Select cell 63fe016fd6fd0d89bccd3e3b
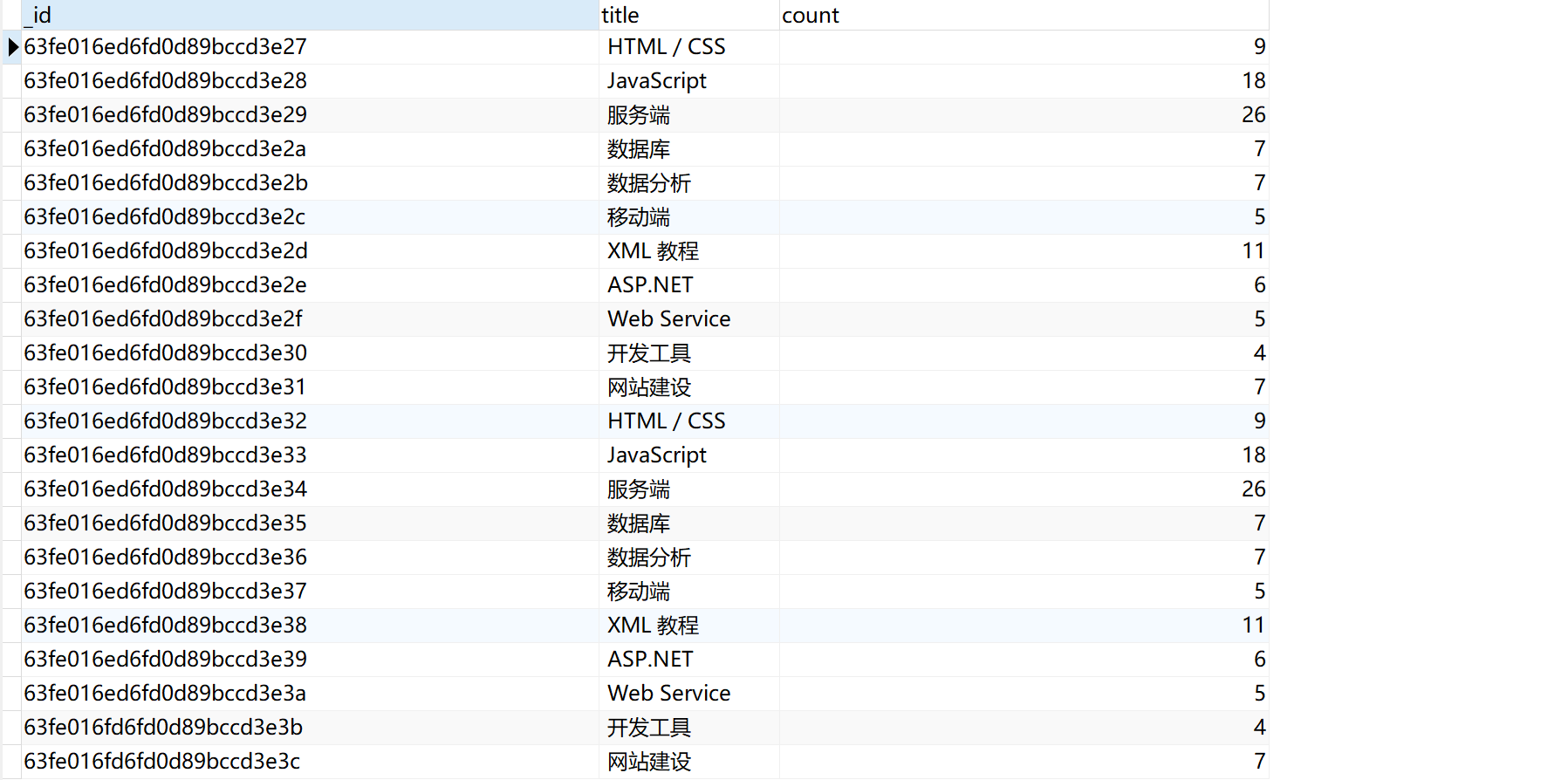The width and height of the screenshot is (1568, 780). (310, 728)
